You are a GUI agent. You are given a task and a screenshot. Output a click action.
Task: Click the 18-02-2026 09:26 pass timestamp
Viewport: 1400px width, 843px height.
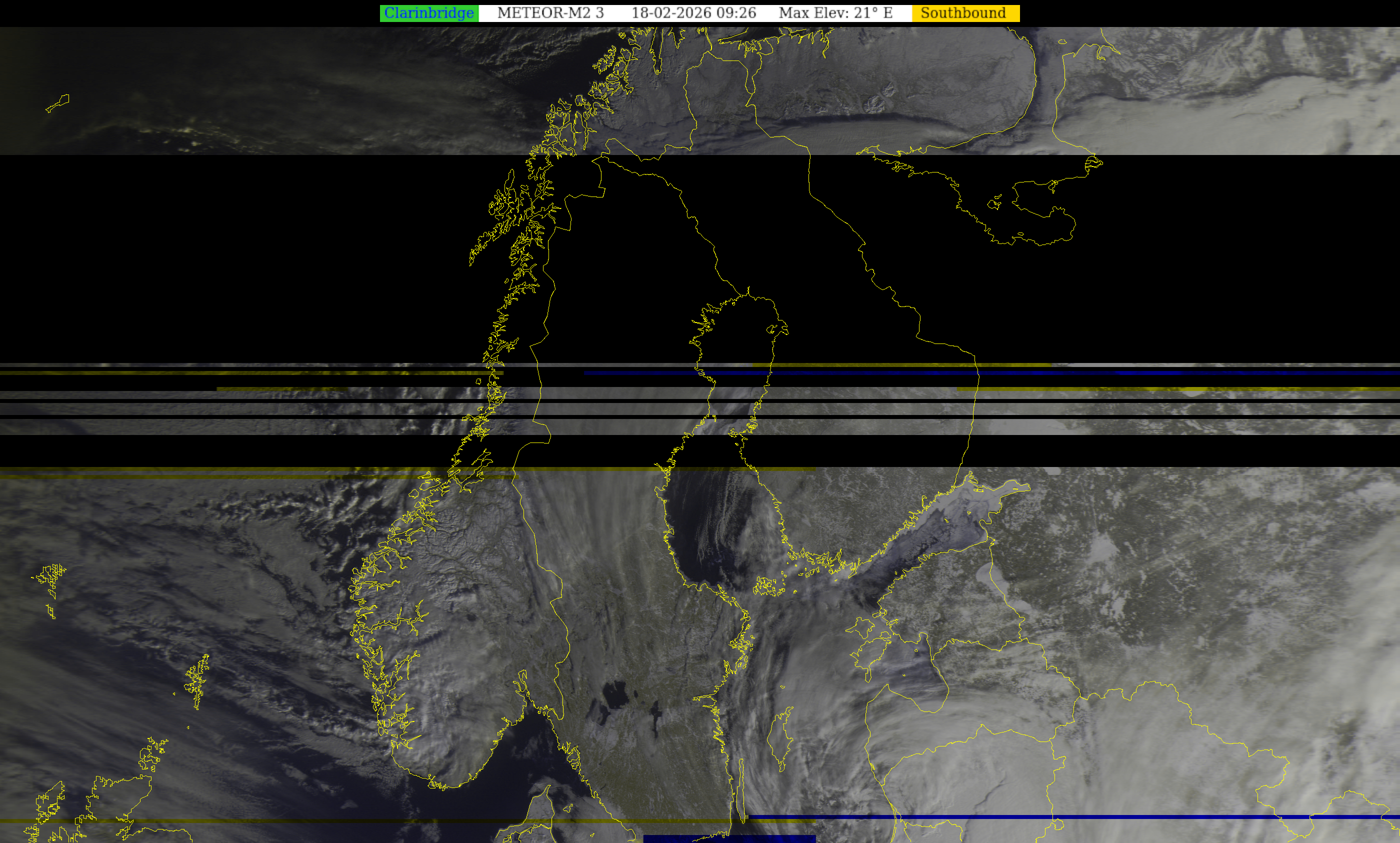tap(693, 13)
